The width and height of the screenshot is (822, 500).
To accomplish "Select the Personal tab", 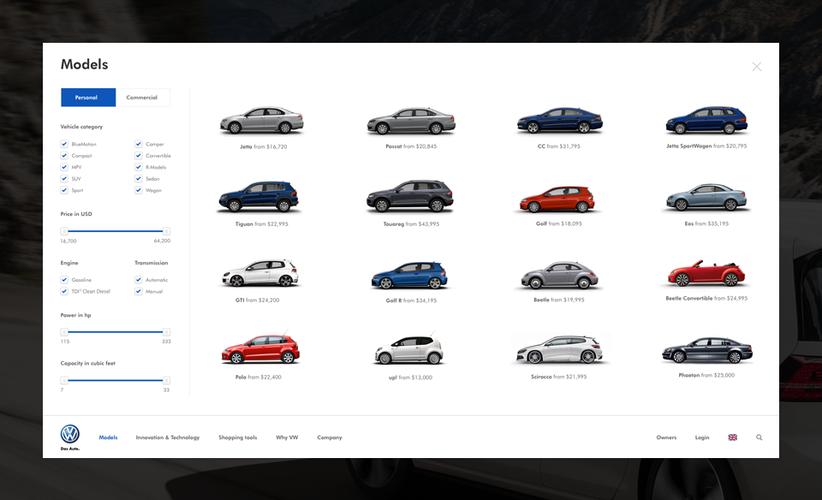I will pyautogui.click(x=87, y=97).
